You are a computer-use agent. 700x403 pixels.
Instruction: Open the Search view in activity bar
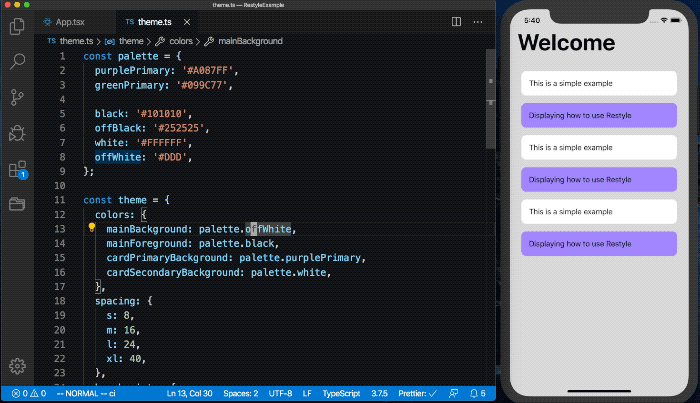click(x=17, y=61)
